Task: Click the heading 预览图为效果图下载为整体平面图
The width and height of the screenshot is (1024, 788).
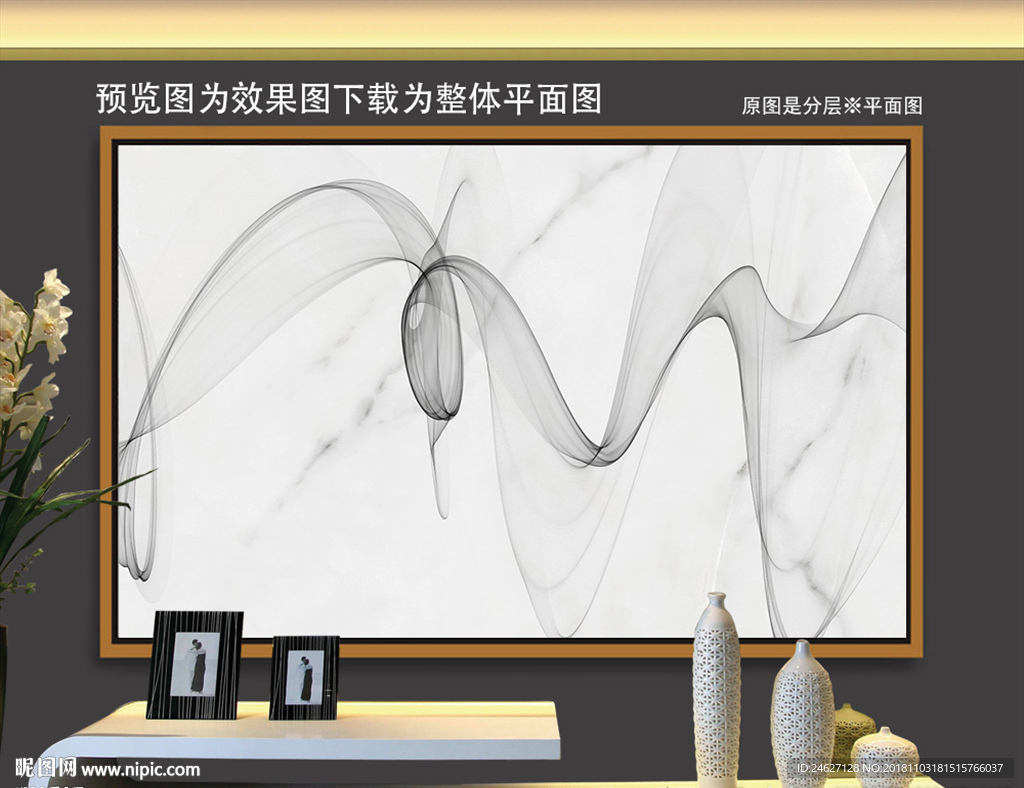Action: tap(349, 99)
